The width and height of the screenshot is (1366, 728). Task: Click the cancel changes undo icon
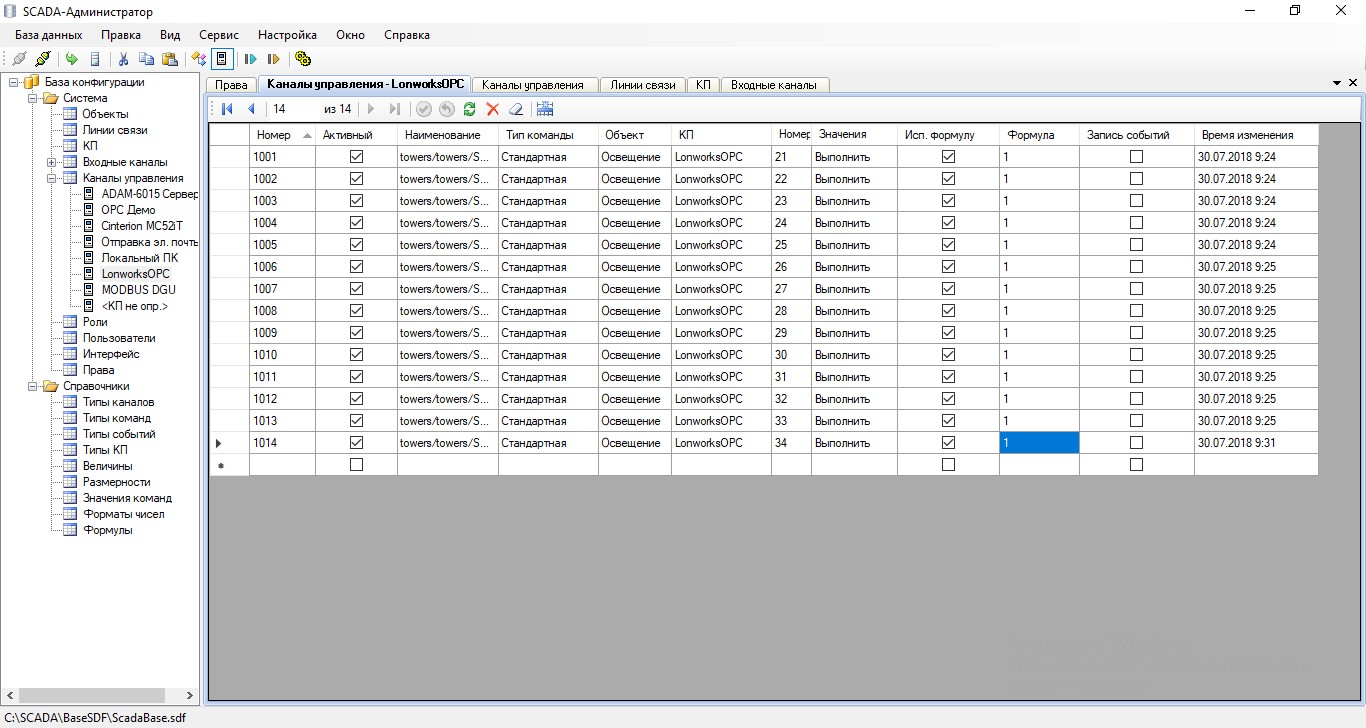(x=447, y=109)
